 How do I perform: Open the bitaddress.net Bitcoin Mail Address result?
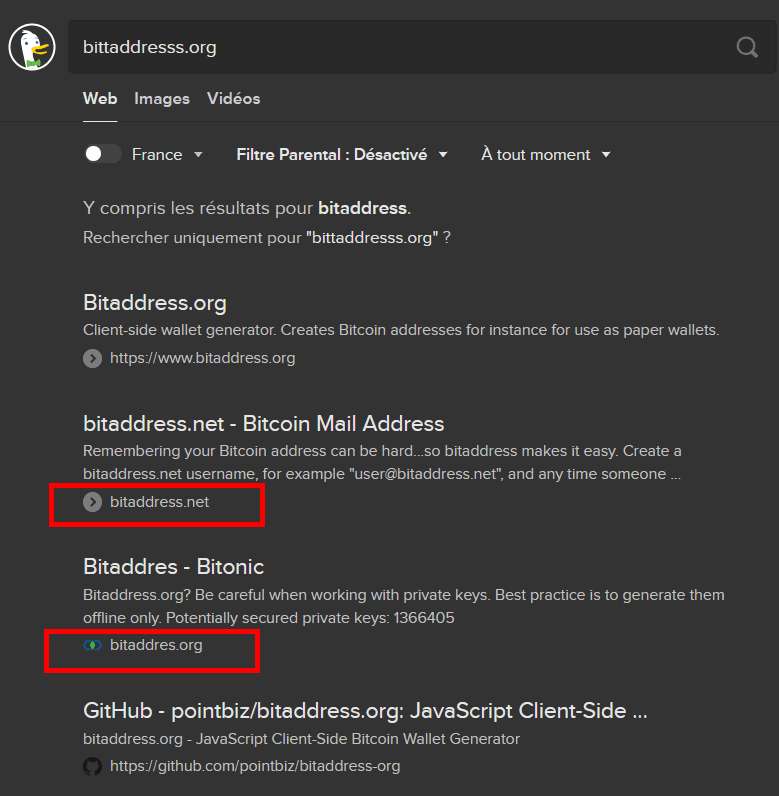[x=263, y=423]
